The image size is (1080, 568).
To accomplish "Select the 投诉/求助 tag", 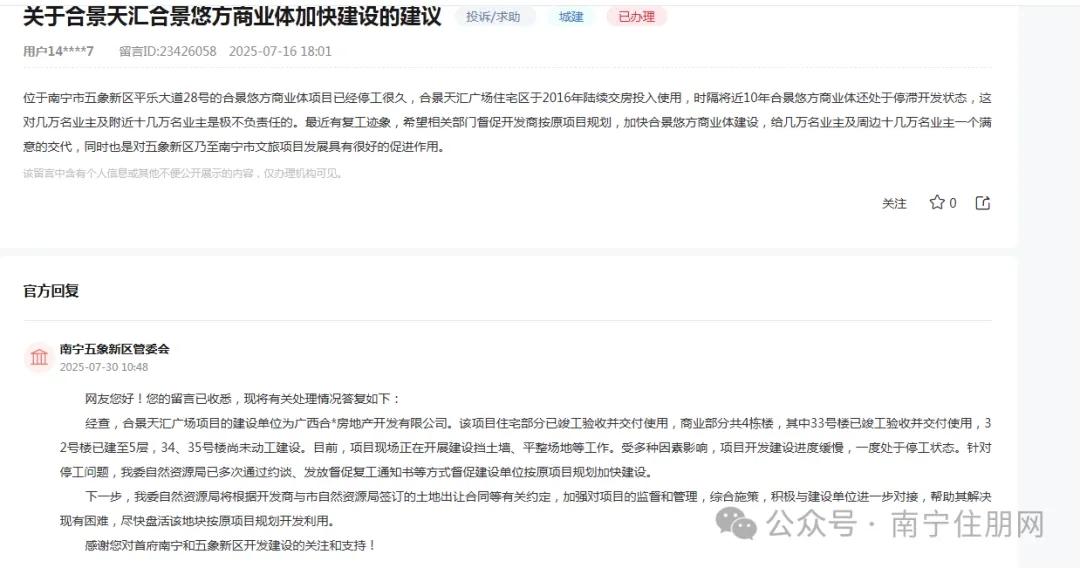I will coord(493,17).
